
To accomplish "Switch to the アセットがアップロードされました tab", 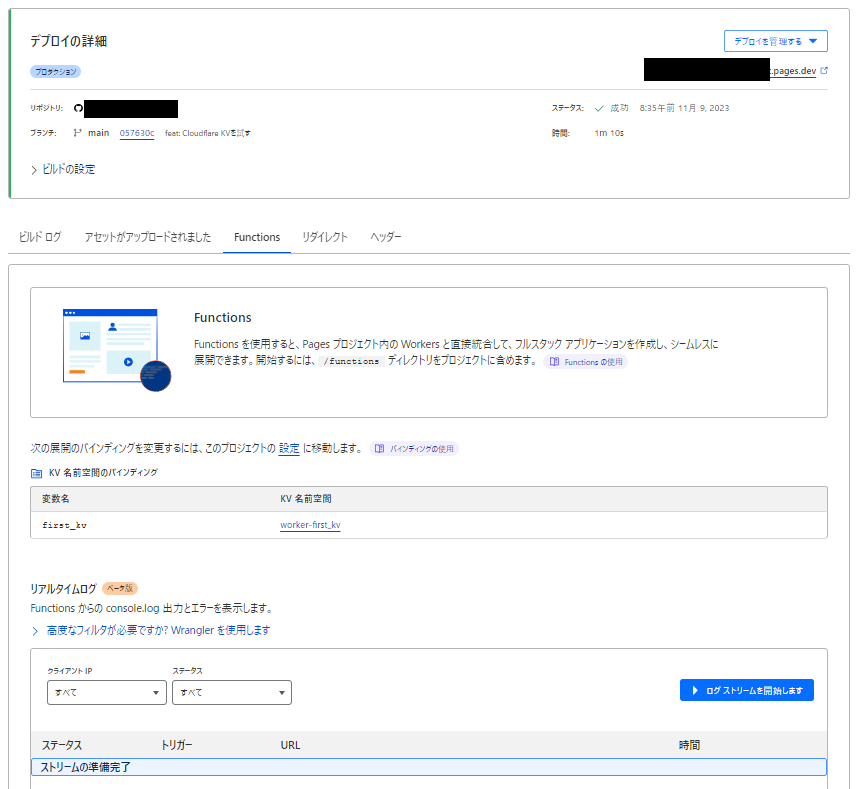I will coord(147,237).
